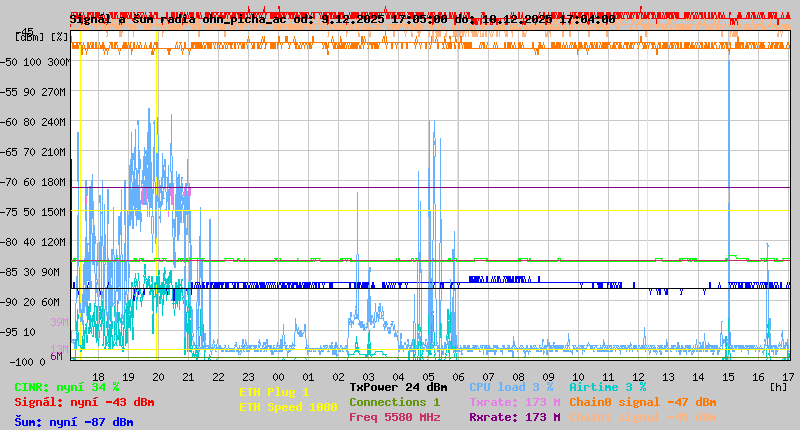The width and height of the screenshot is (800, 430).
Task: Click the purple '6M' rate marker label
Action: tap(56, 356)
